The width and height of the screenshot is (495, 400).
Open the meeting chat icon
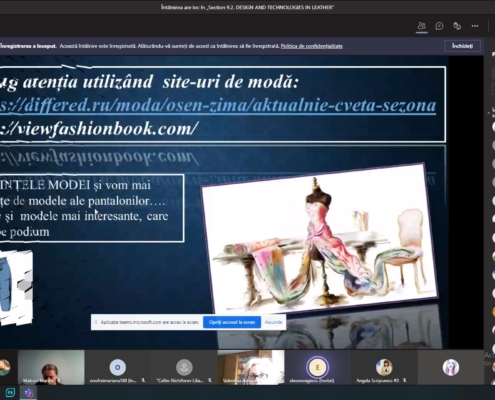coord(439,26)
